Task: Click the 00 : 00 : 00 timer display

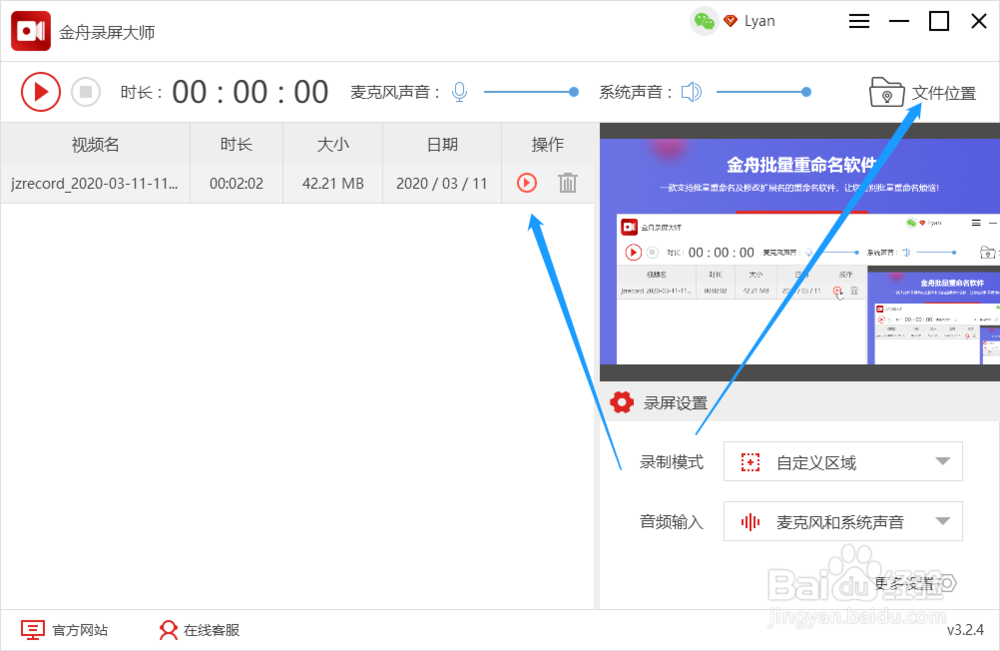Action: pyautogui.click(x=250, y=92)
